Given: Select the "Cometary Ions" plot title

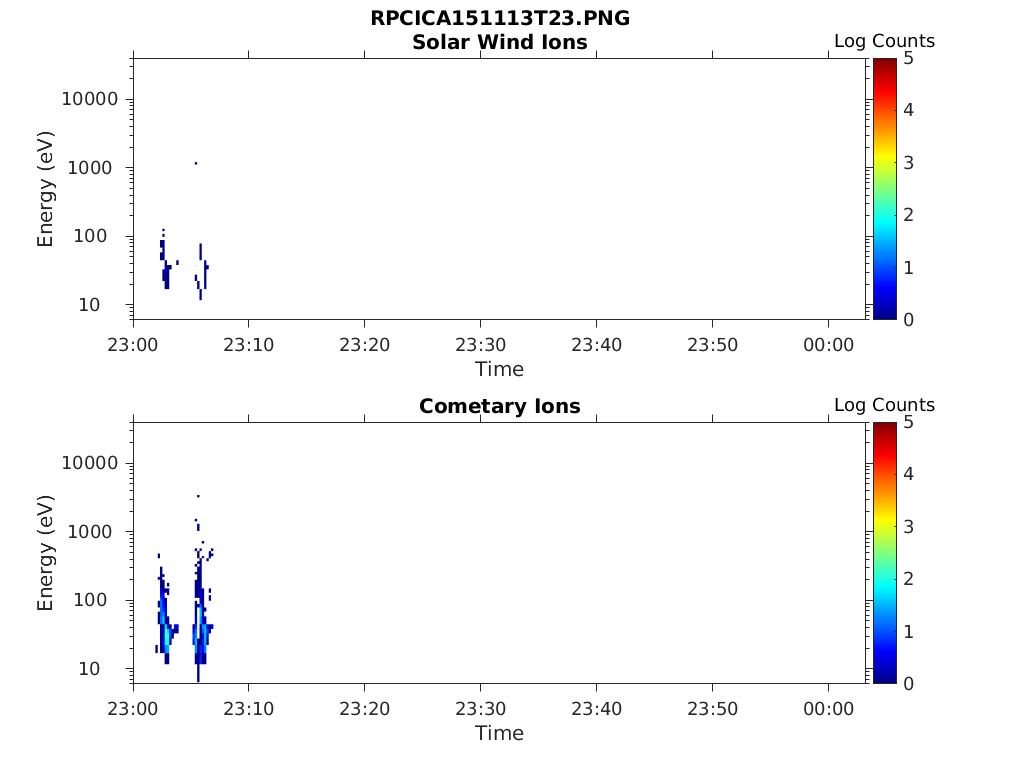Looking at the screenshot, I should (500, 406).
